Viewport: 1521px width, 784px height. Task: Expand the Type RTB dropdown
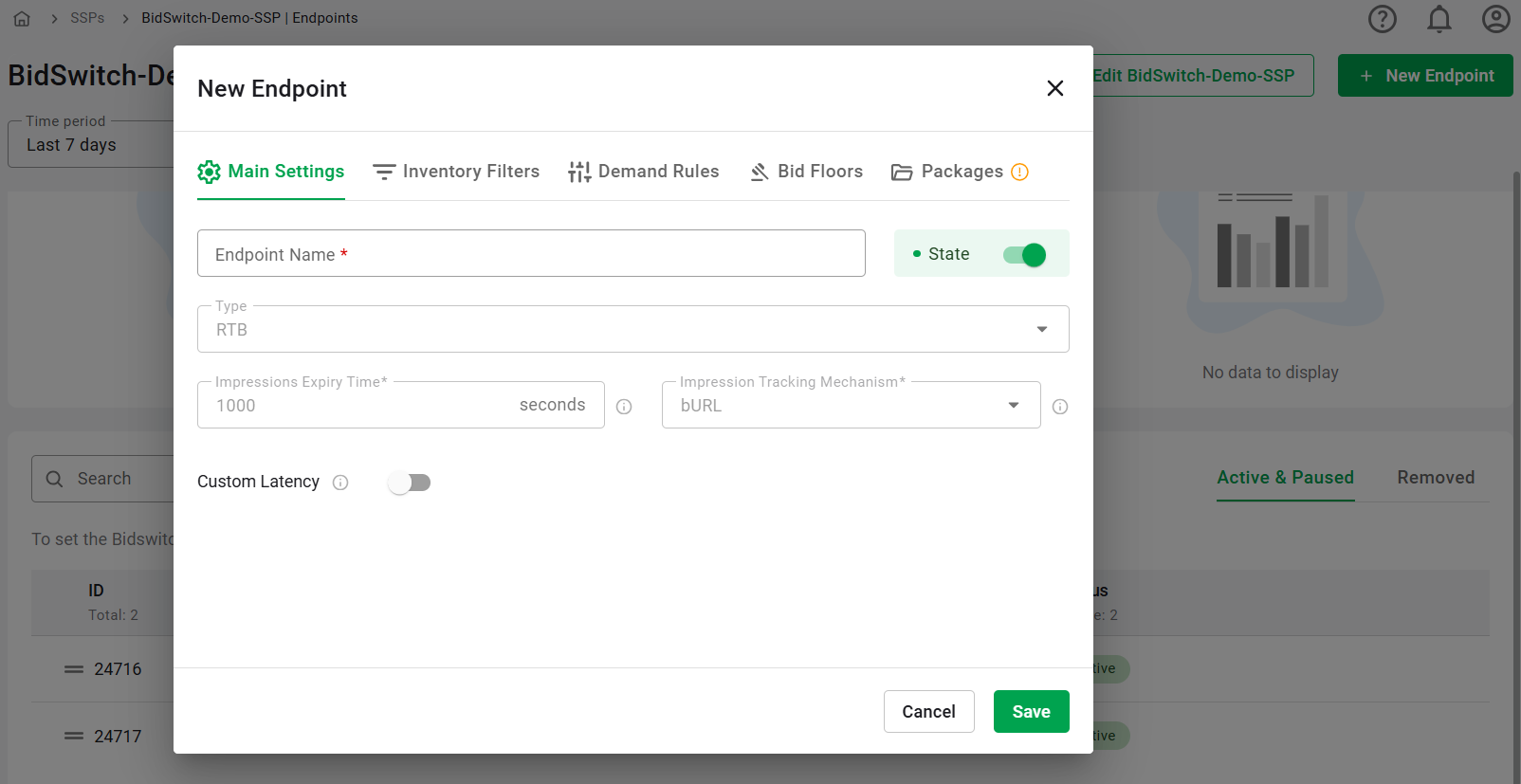(632, 330)
